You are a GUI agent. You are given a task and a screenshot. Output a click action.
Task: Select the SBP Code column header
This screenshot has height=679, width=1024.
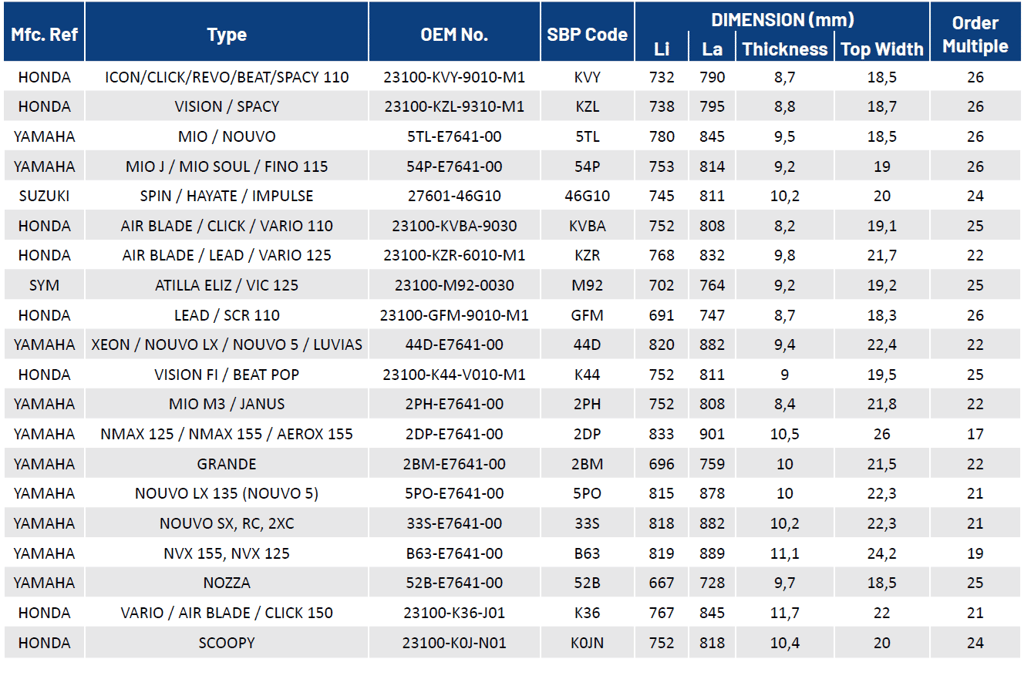pos(587,34)
